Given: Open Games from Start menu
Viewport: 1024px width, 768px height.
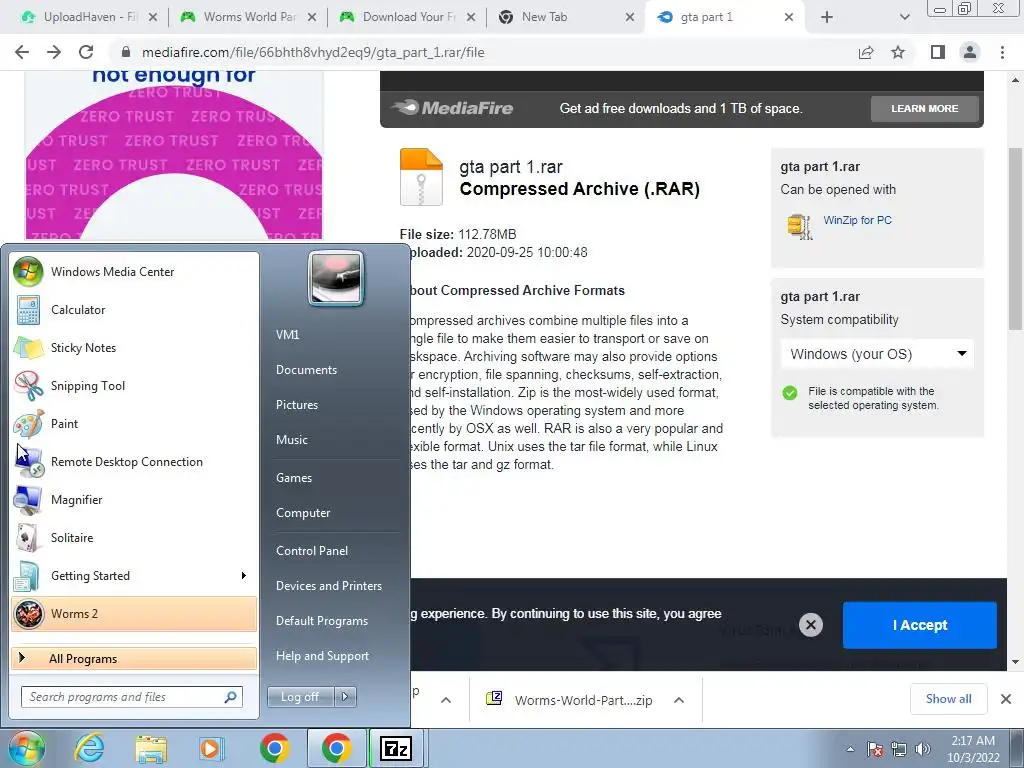Looking at the screenshot, I should click(294, 477).
